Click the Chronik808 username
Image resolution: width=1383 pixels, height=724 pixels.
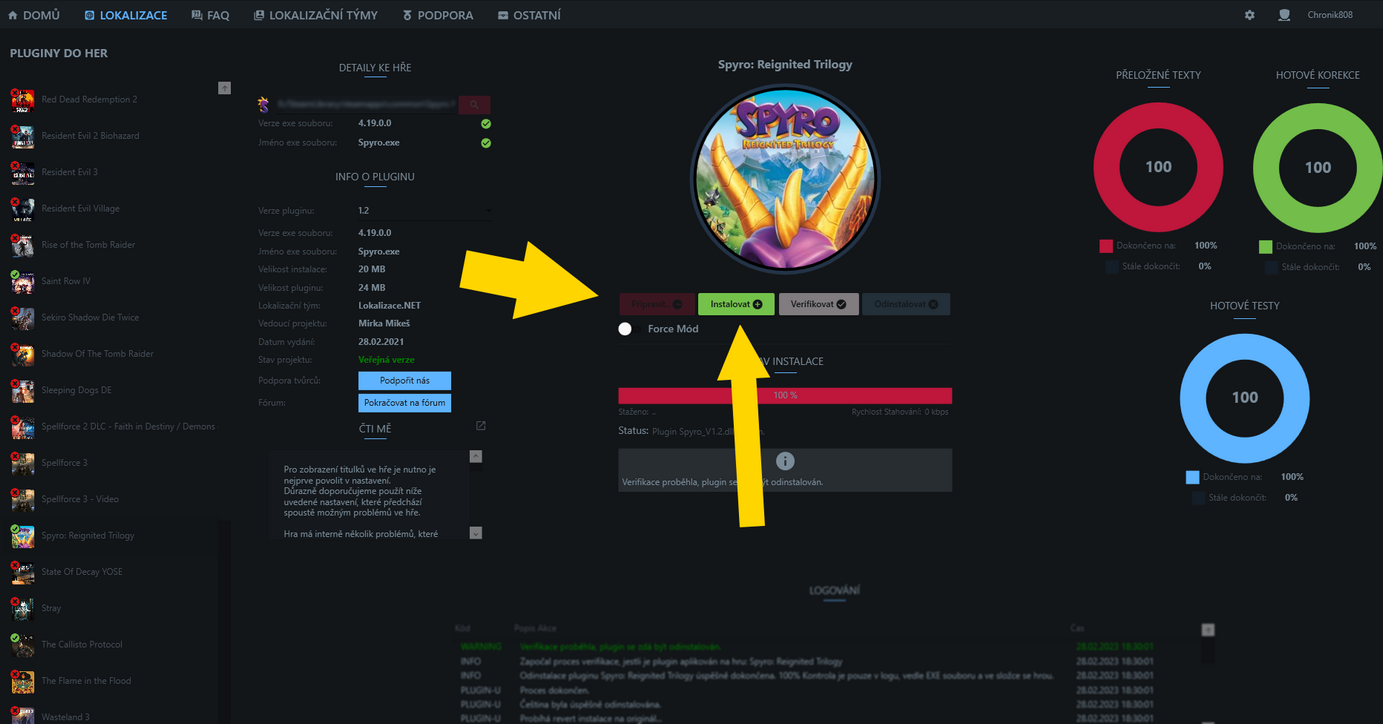[x=1331, y=15]
